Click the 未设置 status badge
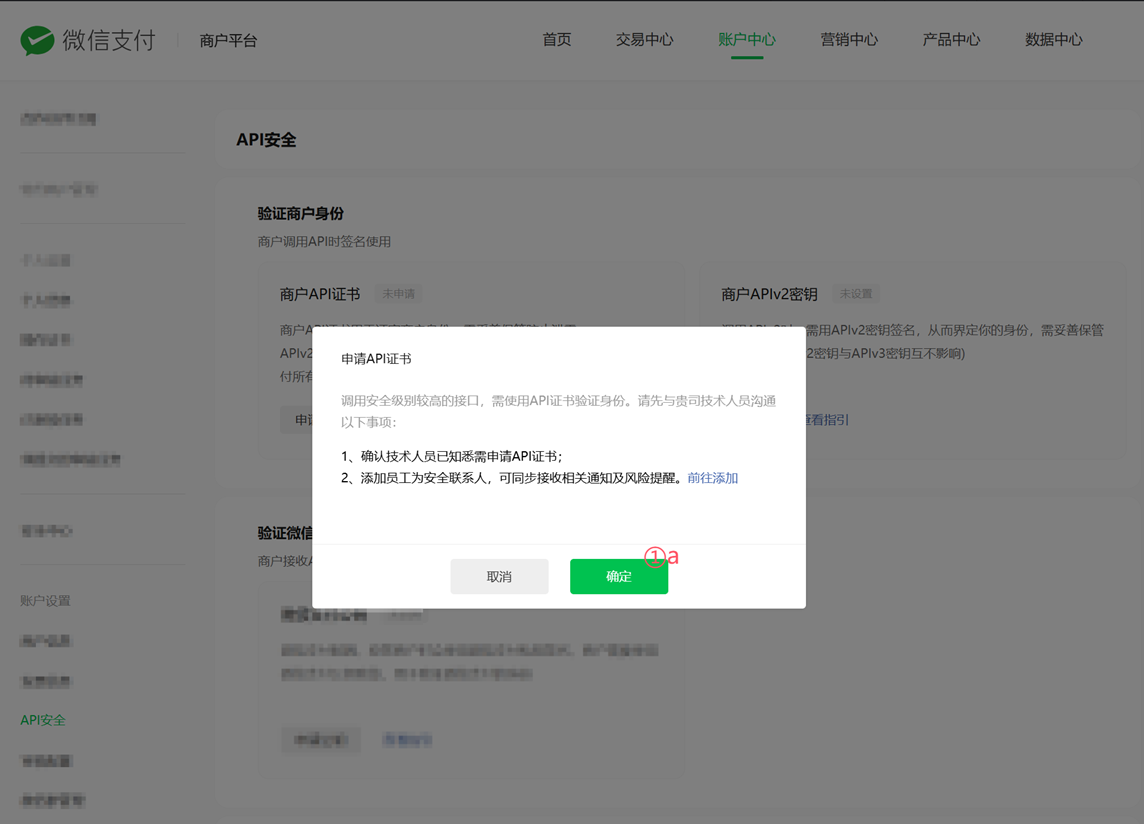The height and width of the screenshot is (824, 1144). point(855,294)
